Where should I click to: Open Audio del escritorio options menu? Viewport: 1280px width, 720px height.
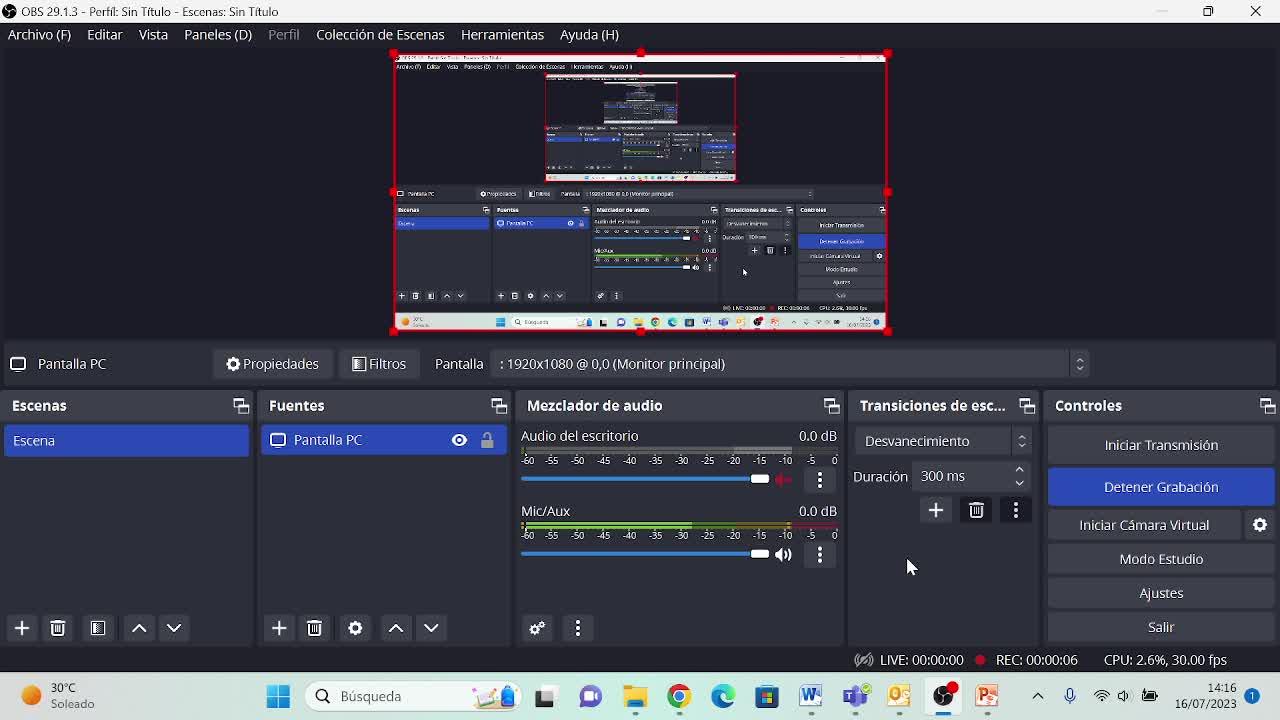click(820, 479)
